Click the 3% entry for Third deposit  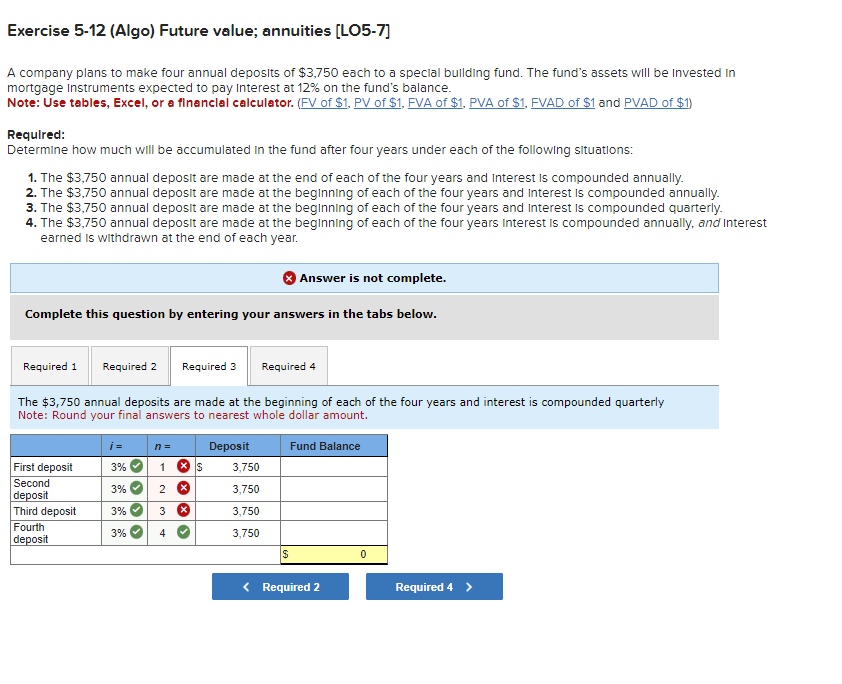(x=117, y=508)
